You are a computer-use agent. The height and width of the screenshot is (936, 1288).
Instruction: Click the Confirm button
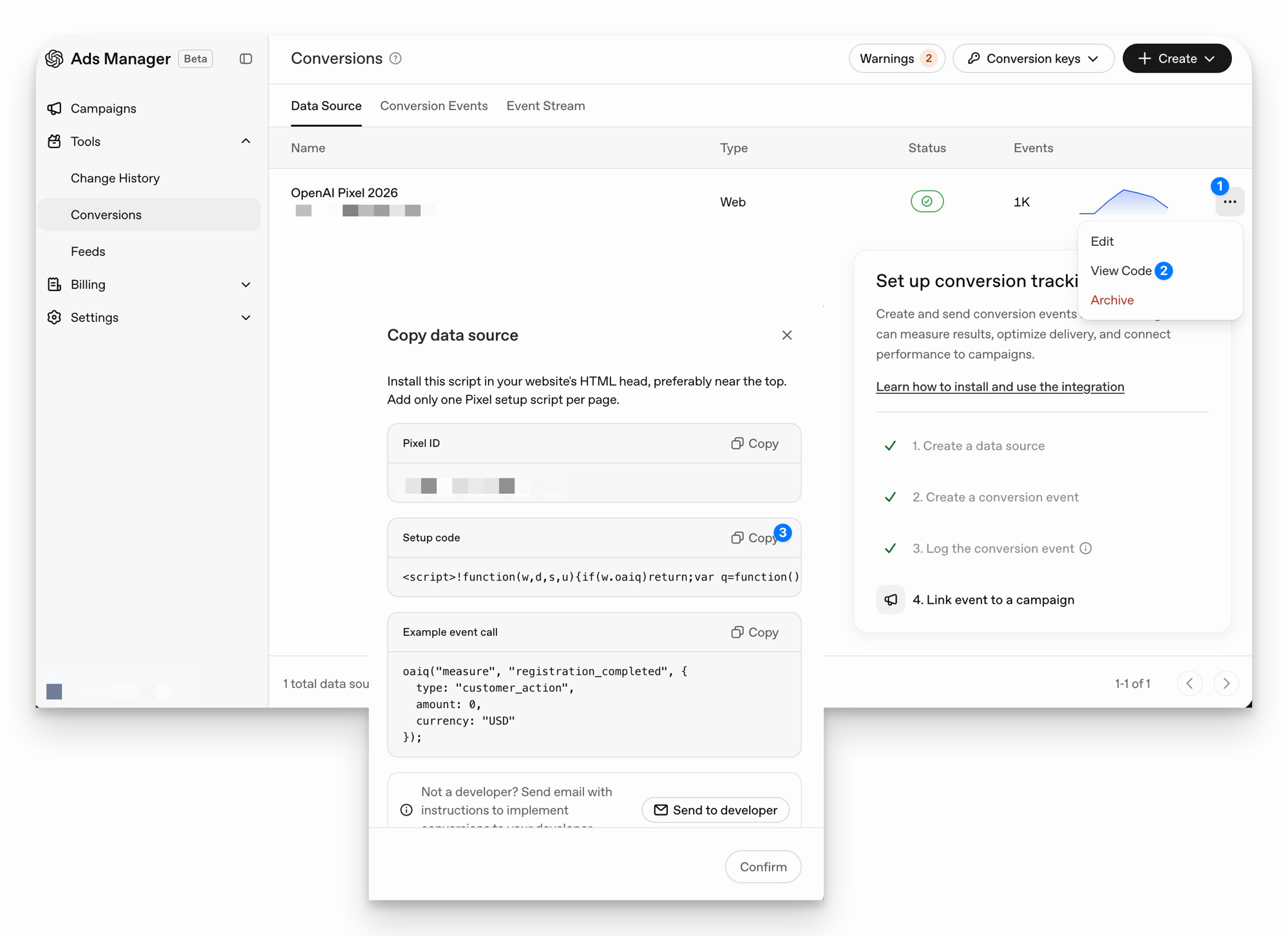pyautogui.click(x=763, y=866)
